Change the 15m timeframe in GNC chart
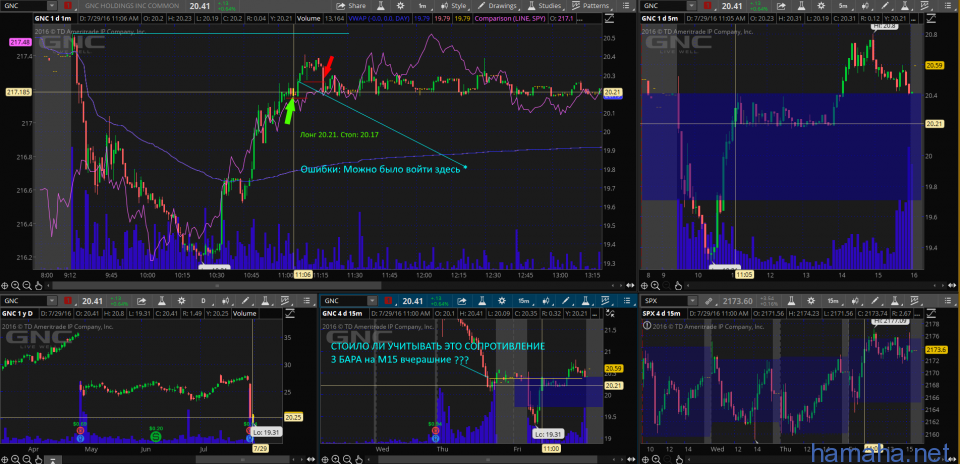 [525, 301]
